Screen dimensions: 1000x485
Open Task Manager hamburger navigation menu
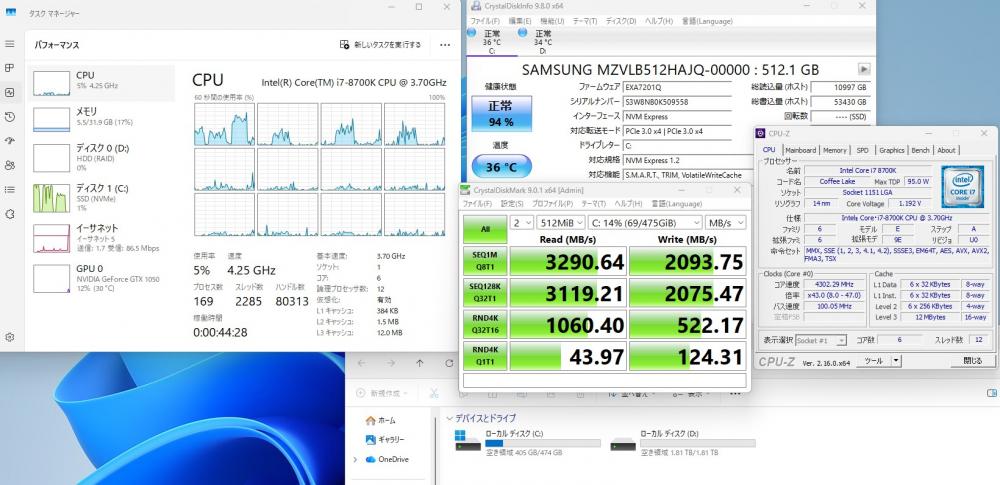(x=10, y=44)
